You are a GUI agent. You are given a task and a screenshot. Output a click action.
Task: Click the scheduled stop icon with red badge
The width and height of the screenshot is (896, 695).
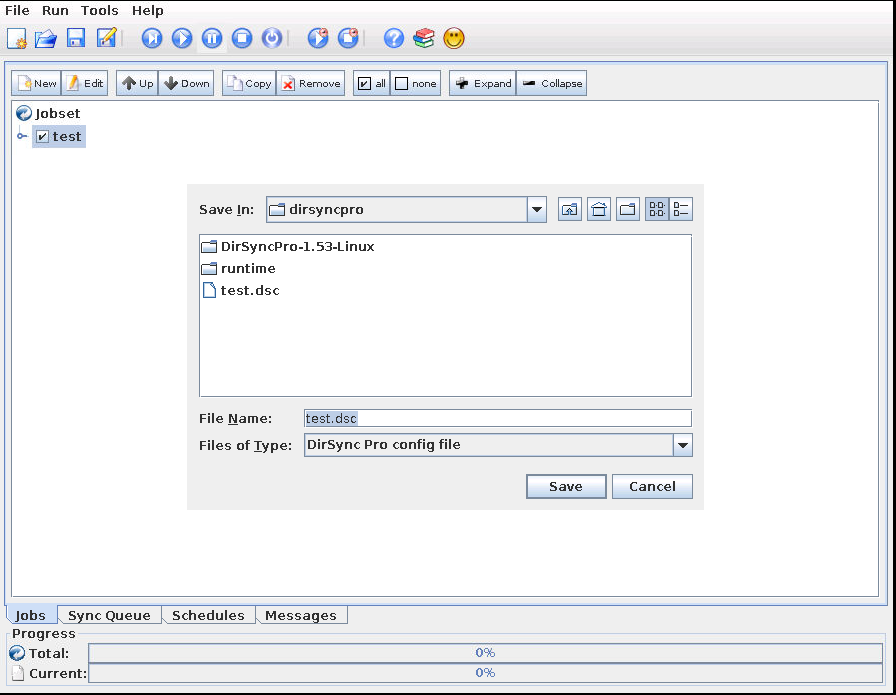[348, 38]
